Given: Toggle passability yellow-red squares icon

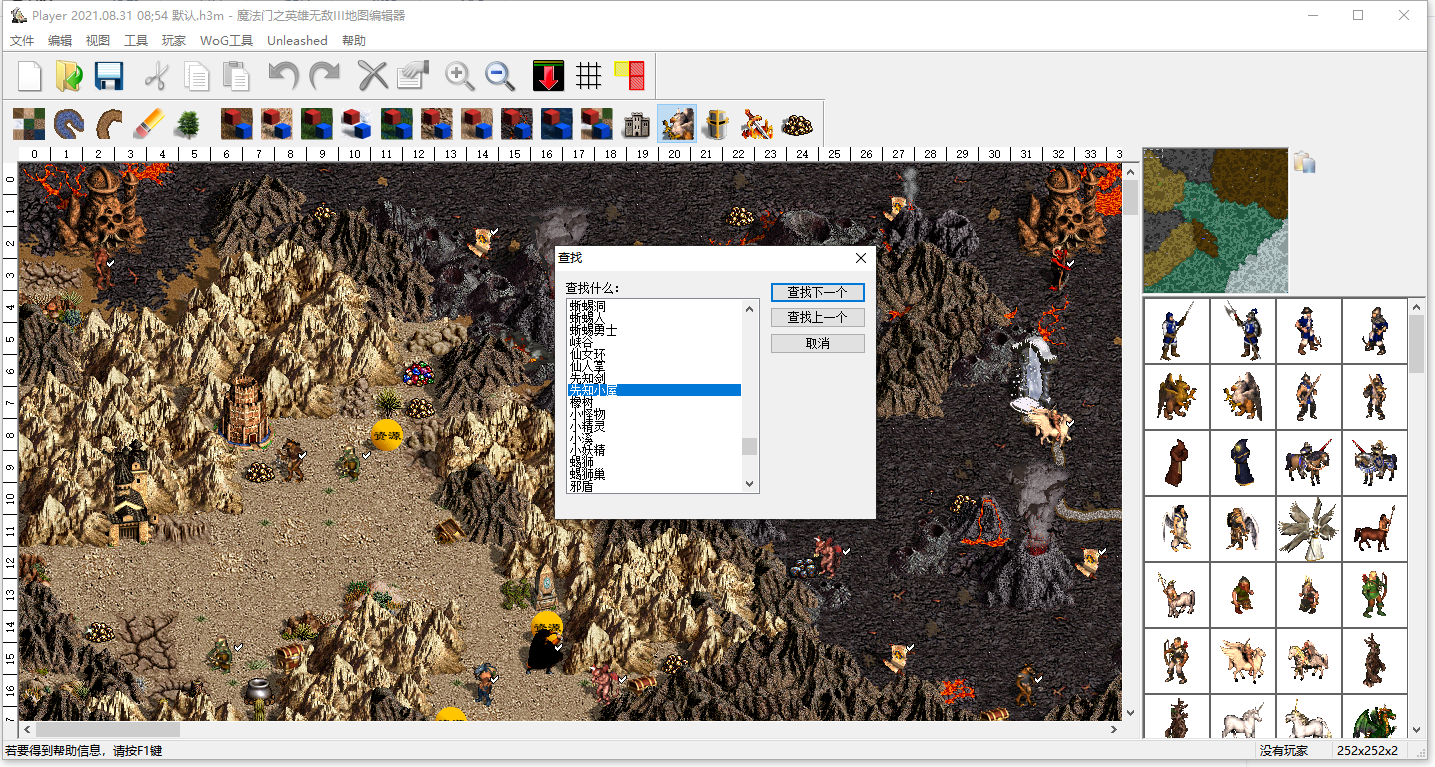Looking at the screenshot, I should point(628,76).
